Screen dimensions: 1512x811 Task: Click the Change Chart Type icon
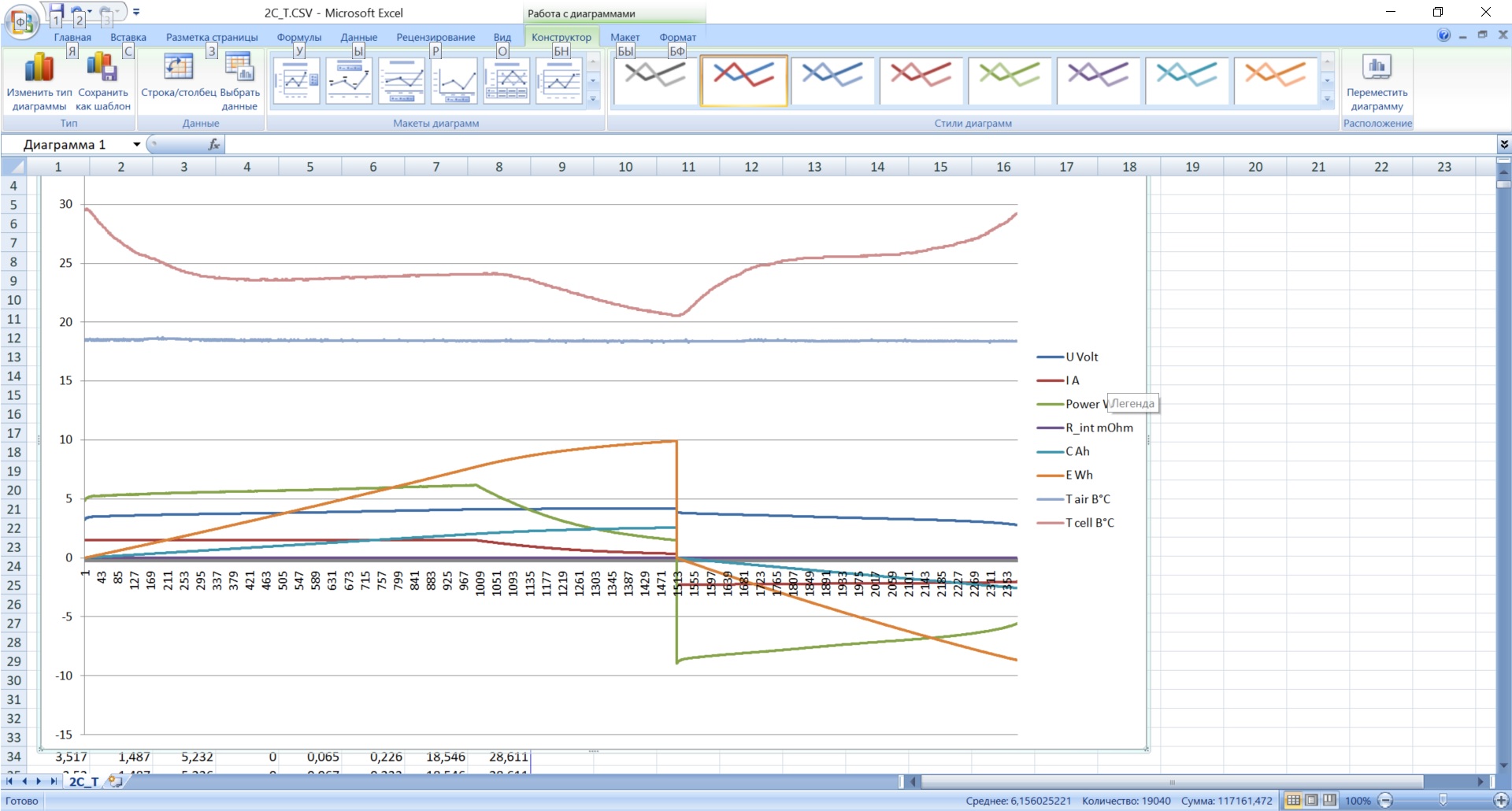[x=39, y=69]
